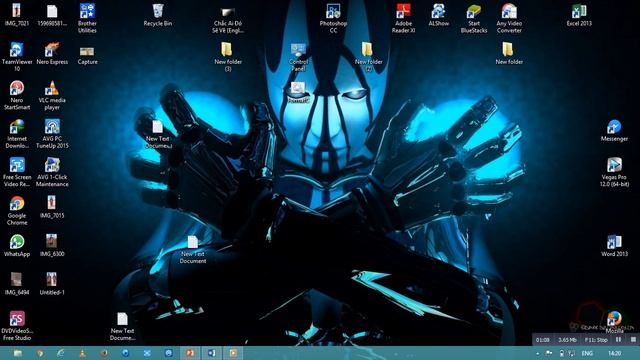This screenshot has height=360, width=640.
Task: Switch to the PowerPoint taskbar window
Action: [190, 353]
